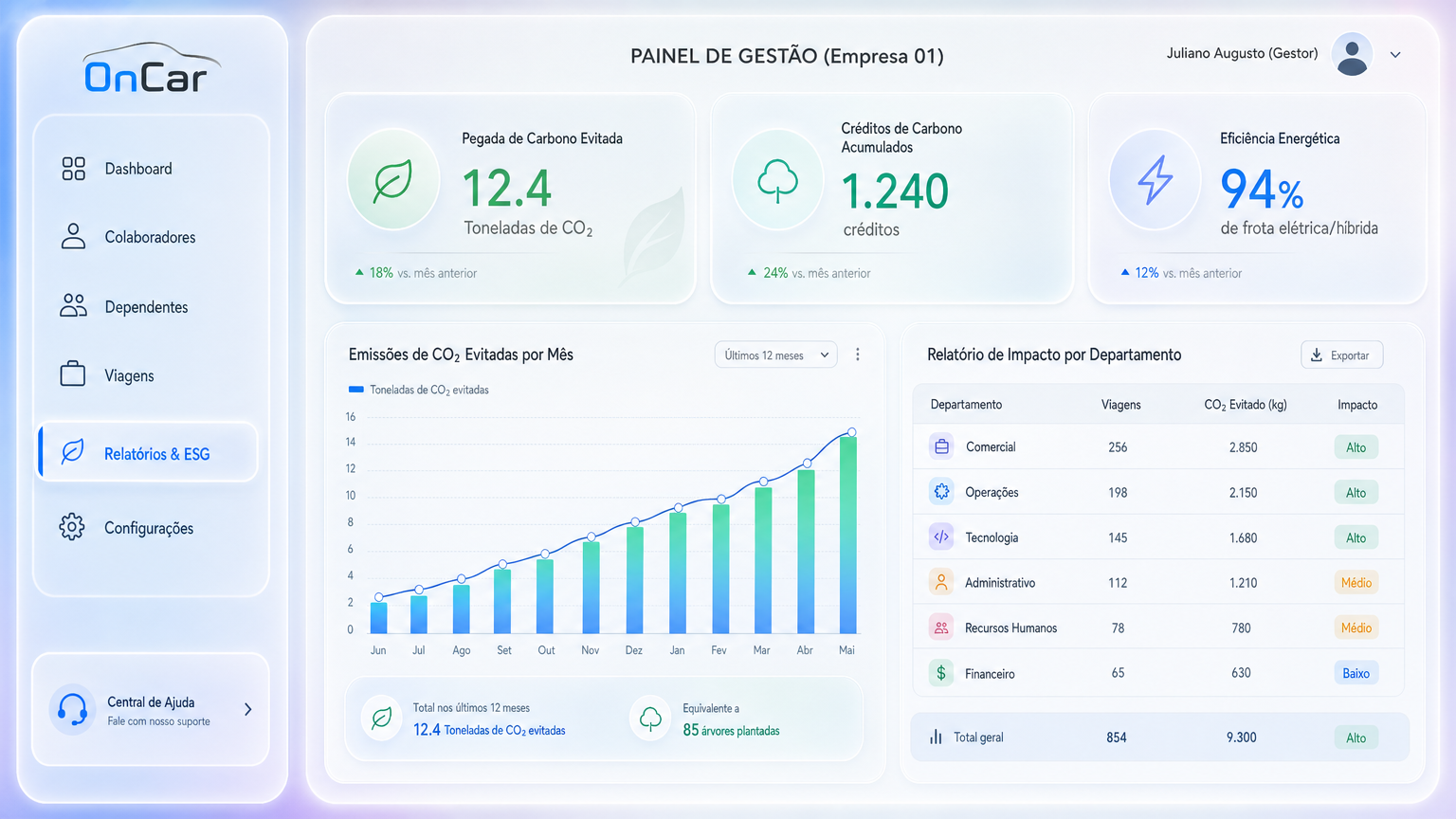Viewport: 1456px width, 819px height.
Task: Click the lightning bolt Eficiência Energética icon
Action: (1155, 180)
